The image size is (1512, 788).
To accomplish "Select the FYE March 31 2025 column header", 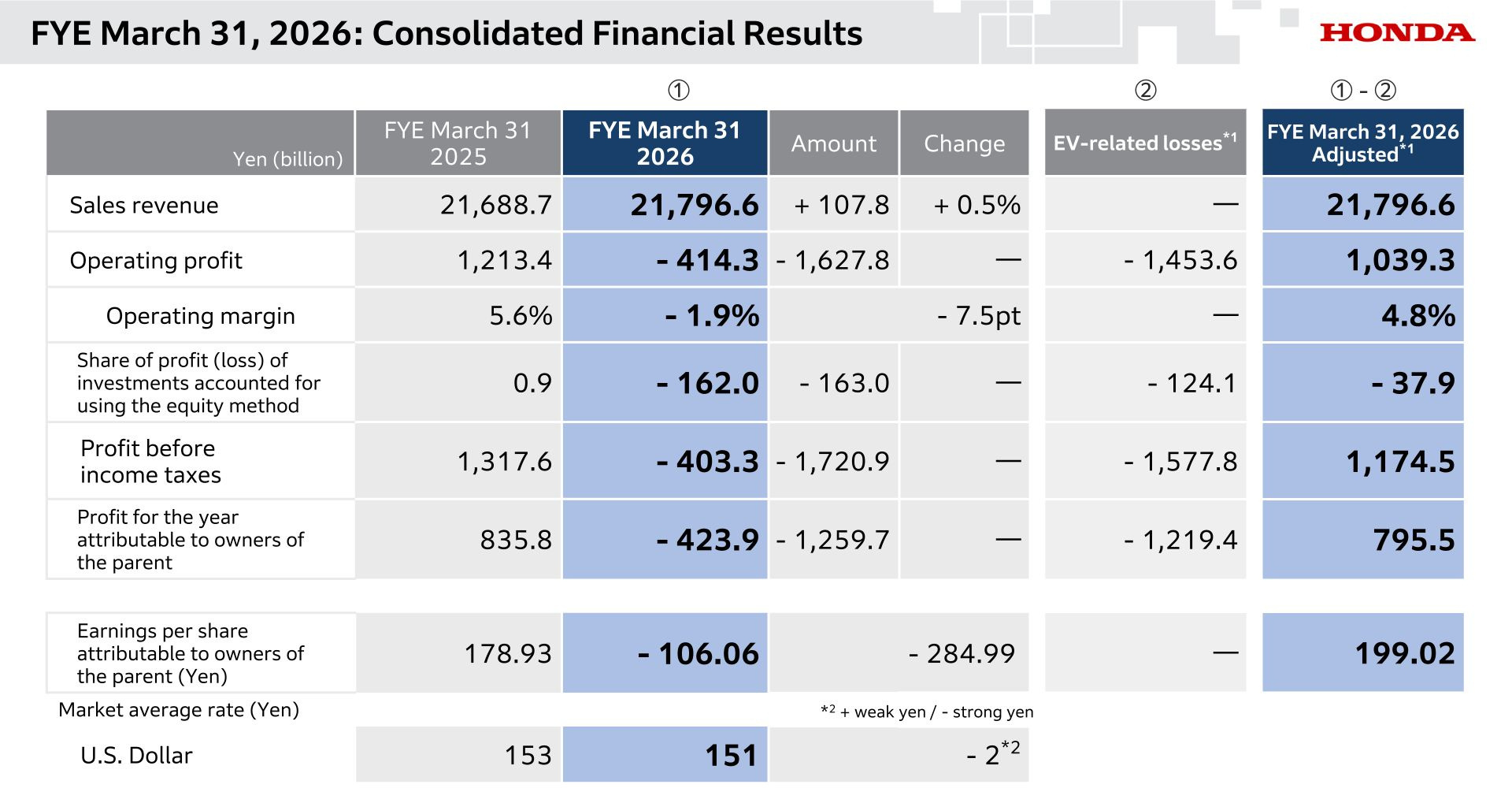I will tap(458, 143).
